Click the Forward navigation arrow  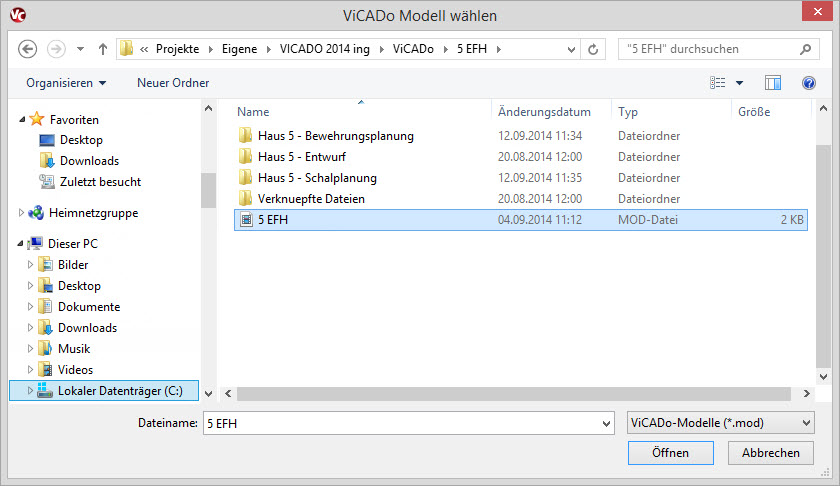tap(56, 49)
